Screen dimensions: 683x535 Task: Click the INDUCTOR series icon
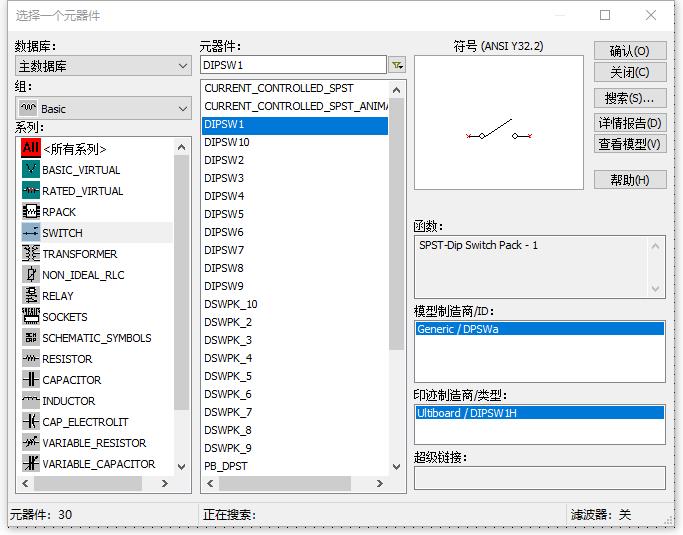coord(30,400)
